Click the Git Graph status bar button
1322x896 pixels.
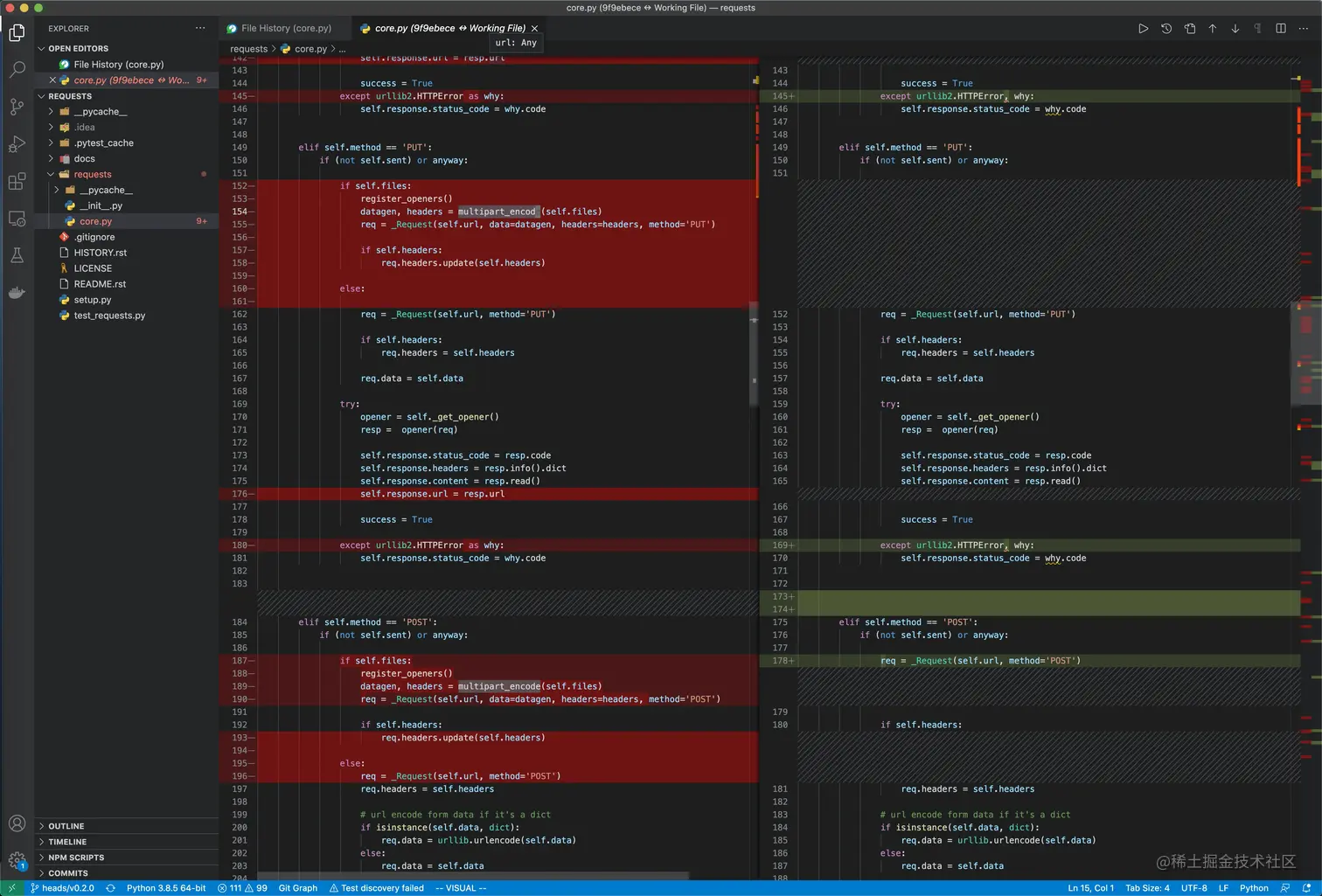coord(297,888)
